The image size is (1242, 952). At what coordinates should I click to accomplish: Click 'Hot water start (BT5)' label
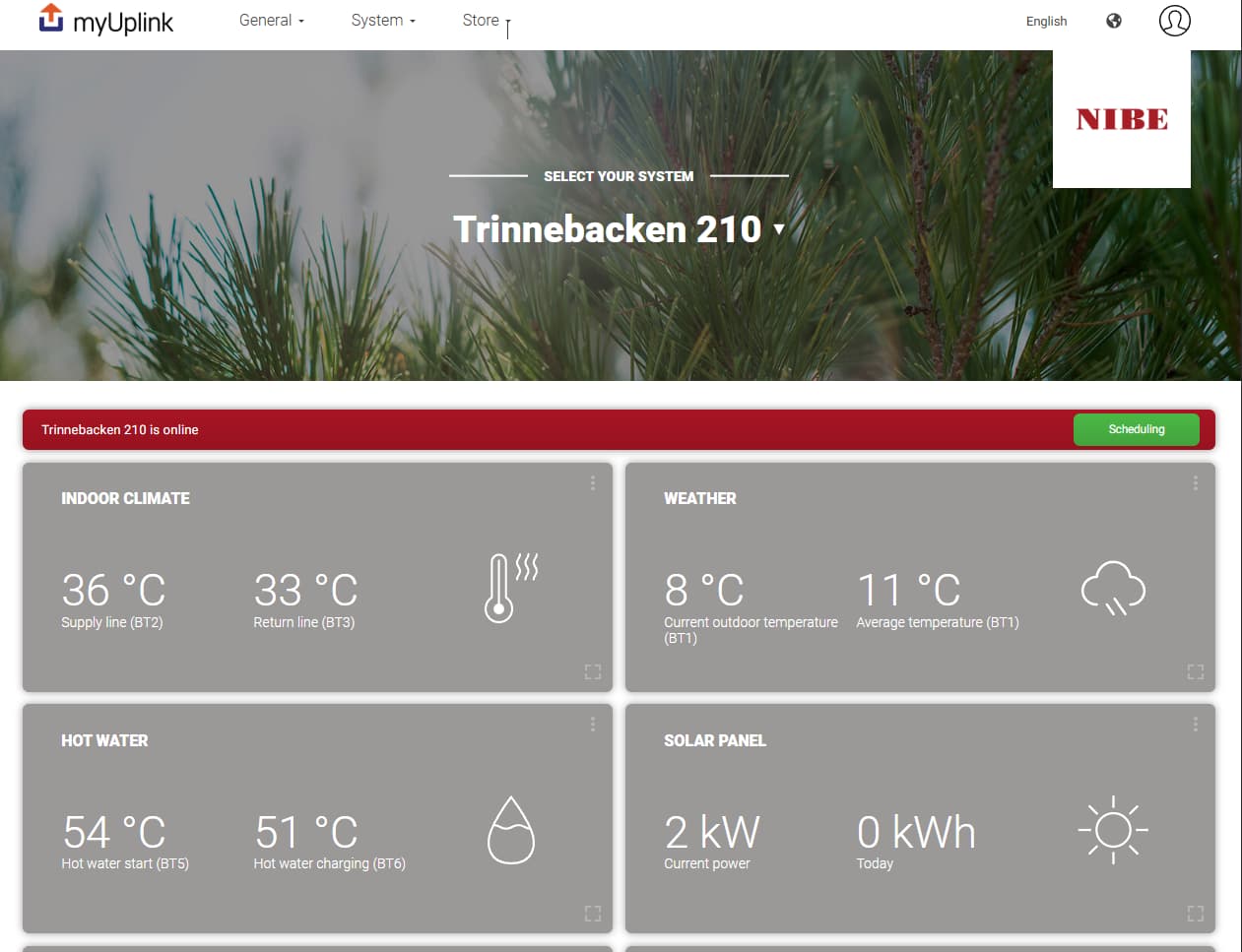[125, 863]
